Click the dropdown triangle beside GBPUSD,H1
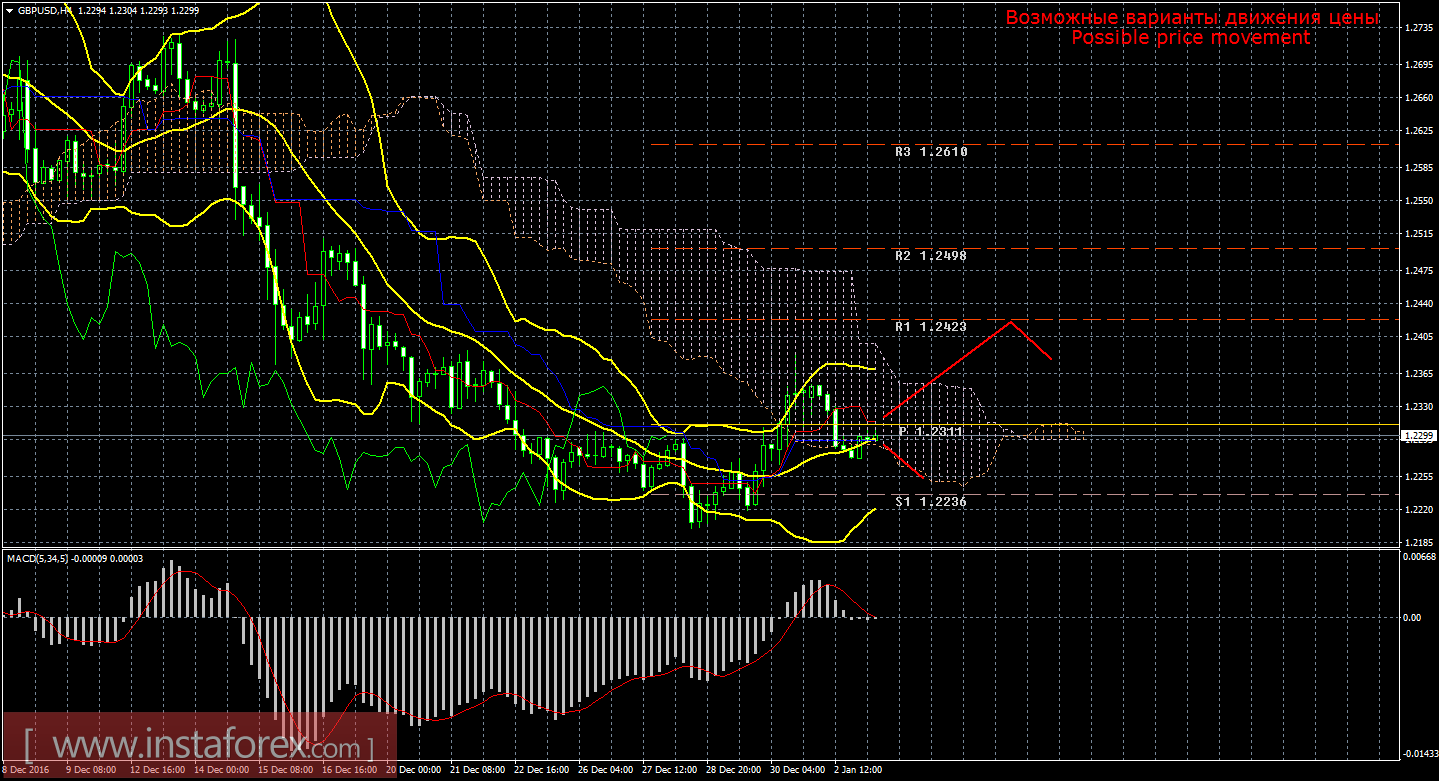Image resolution: width=1439 pixels, height=781 pixels. (x=8, y=9)
